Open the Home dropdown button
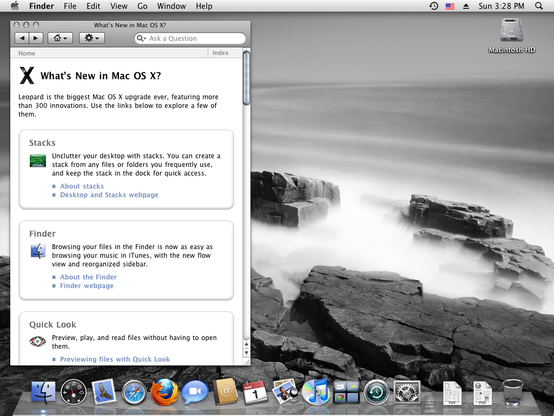Image resolution: width=554 pixels, height=416 pixels. coord(60,38)
